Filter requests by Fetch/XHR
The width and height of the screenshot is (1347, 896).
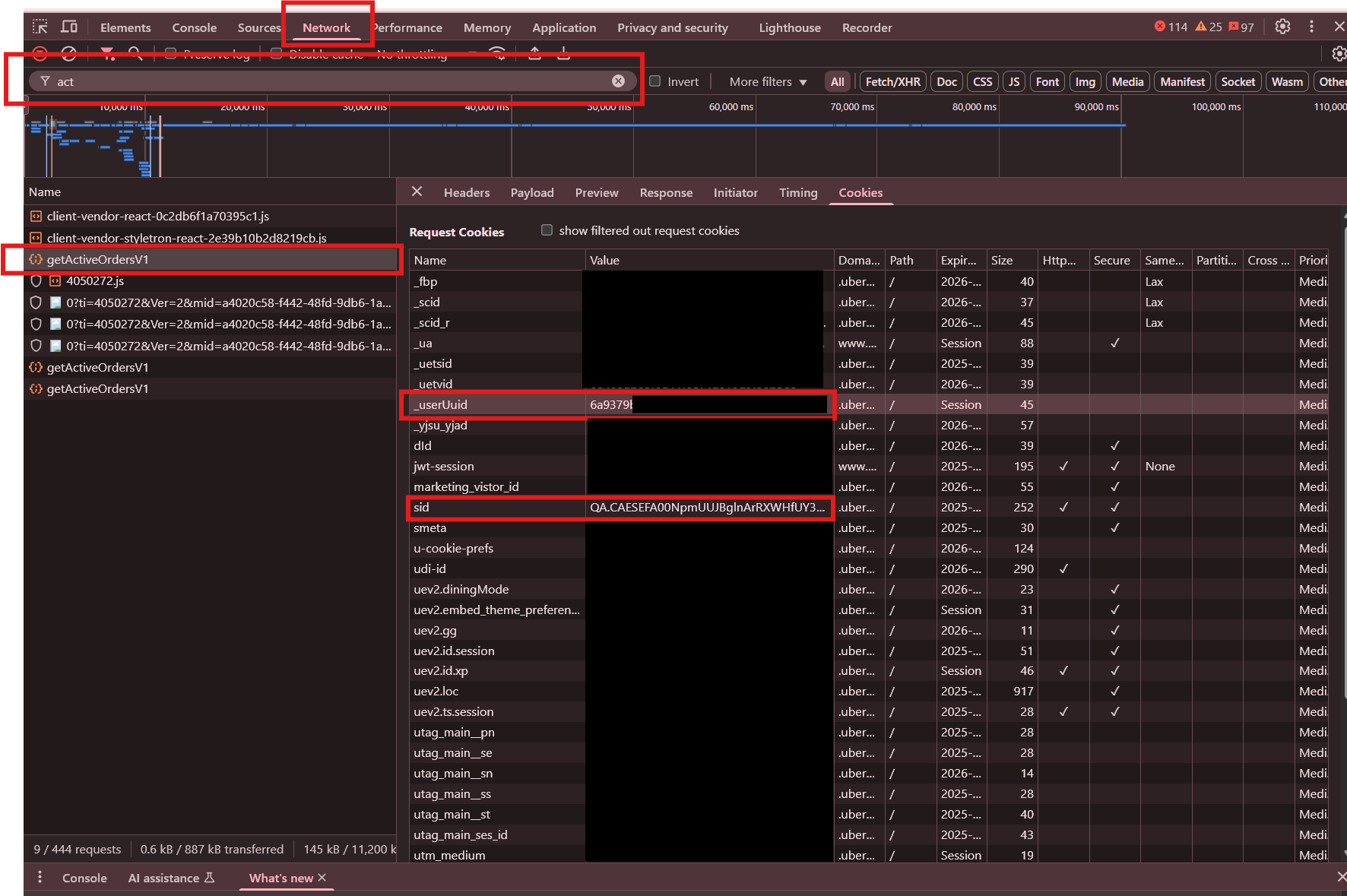click(x=892, y=81)
